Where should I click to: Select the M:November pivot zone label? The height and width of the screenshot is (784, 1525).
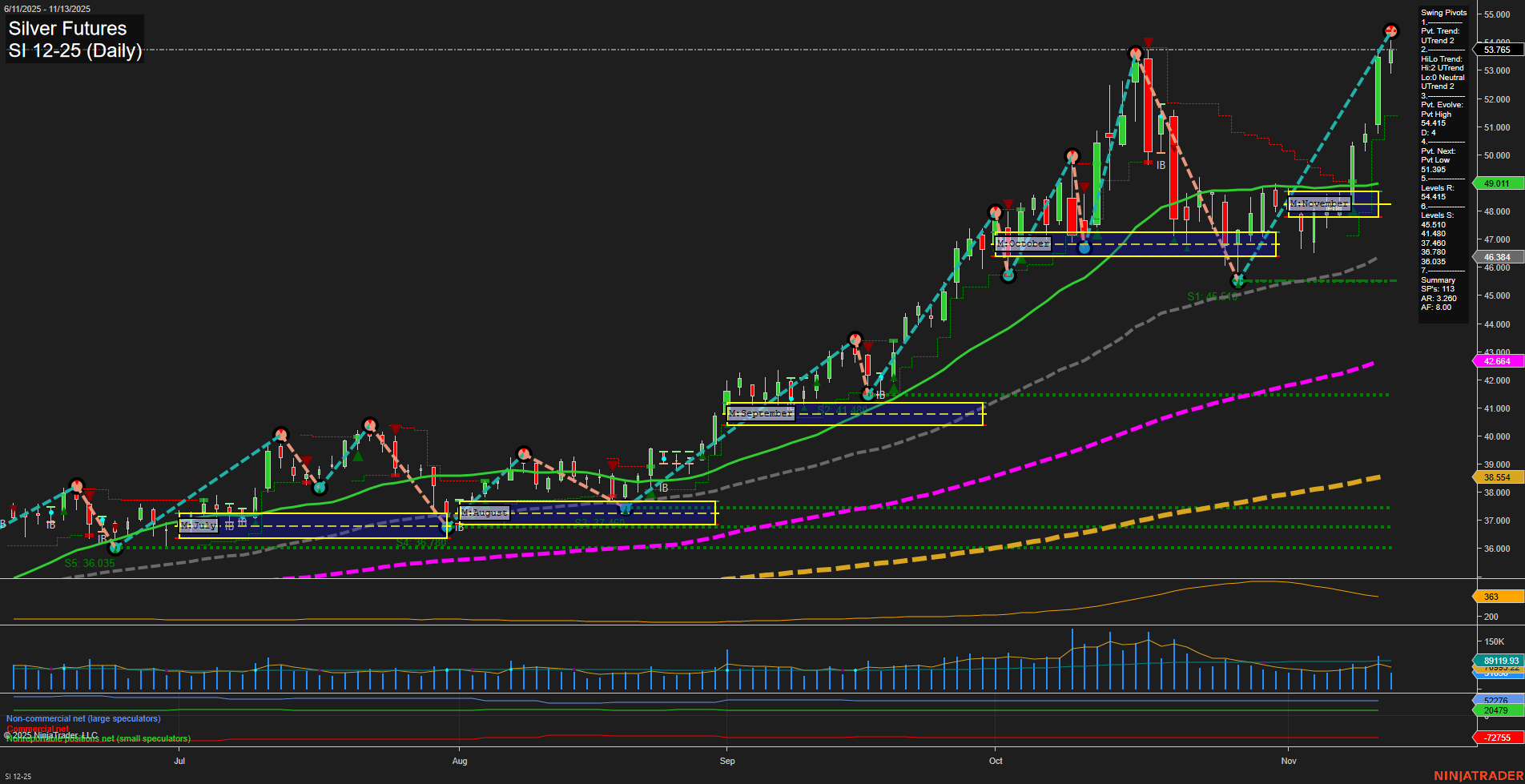(1318, 203)
